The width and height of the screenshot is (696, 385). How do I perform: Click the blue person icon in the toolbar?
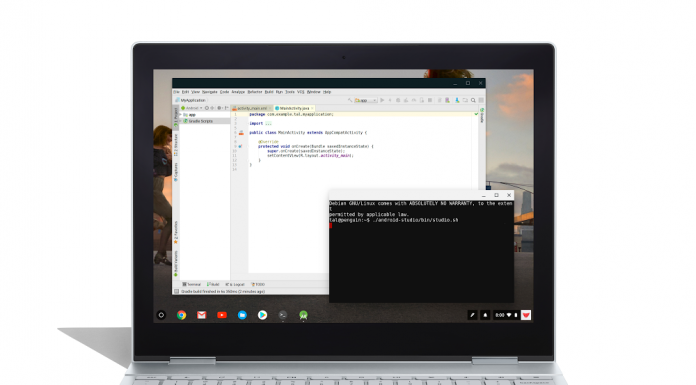point(457,100)
